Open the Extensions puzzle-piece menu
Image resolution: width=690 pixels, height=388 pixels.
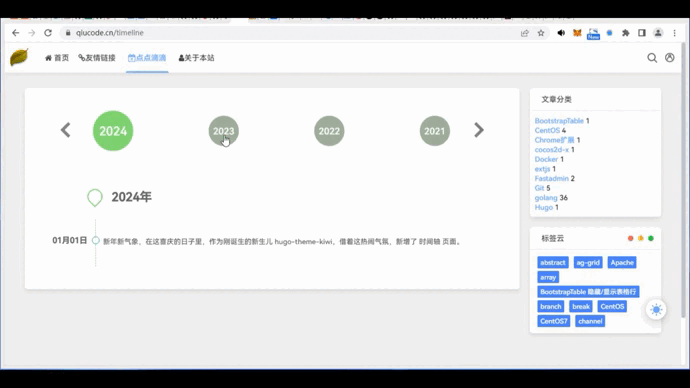click(625, 33)
